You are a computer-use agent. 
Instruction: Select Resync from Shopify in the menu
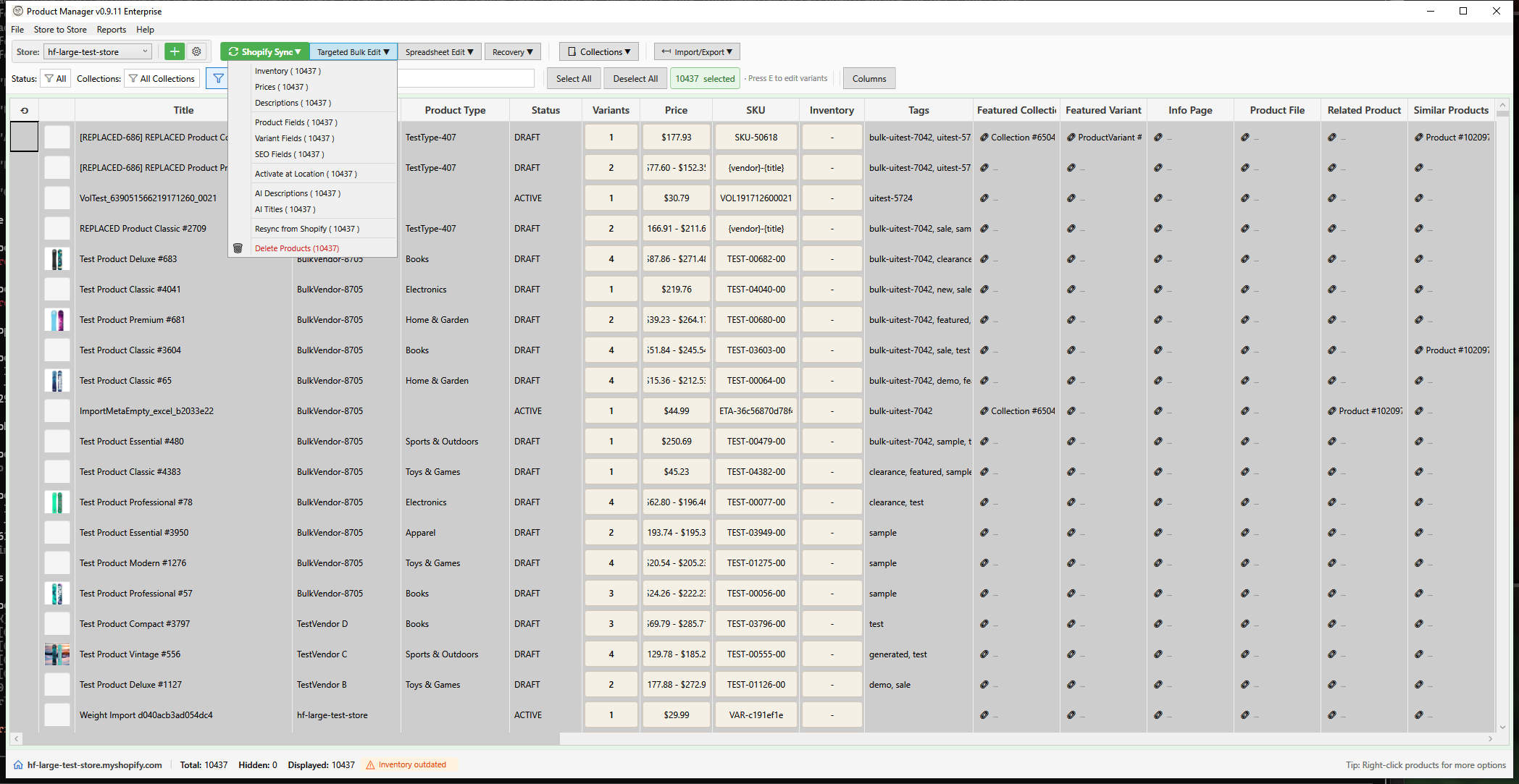[306, 228]
